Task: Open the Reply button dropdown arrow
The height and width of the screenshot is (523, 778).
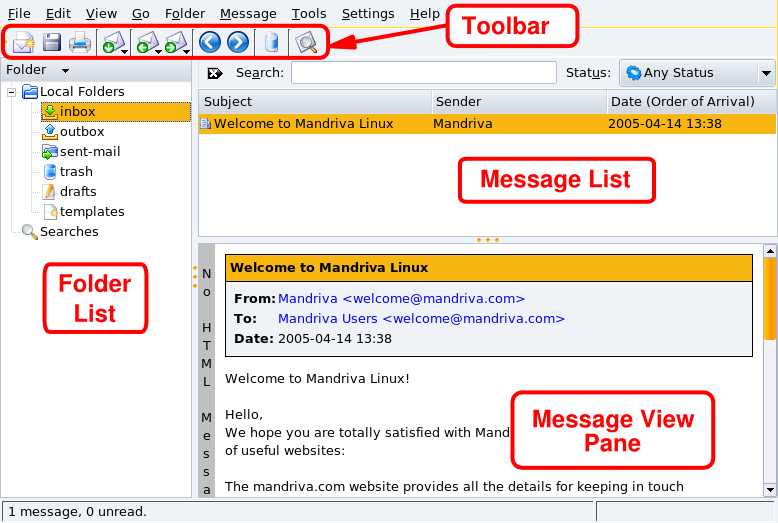Action: tap(158, 51)
